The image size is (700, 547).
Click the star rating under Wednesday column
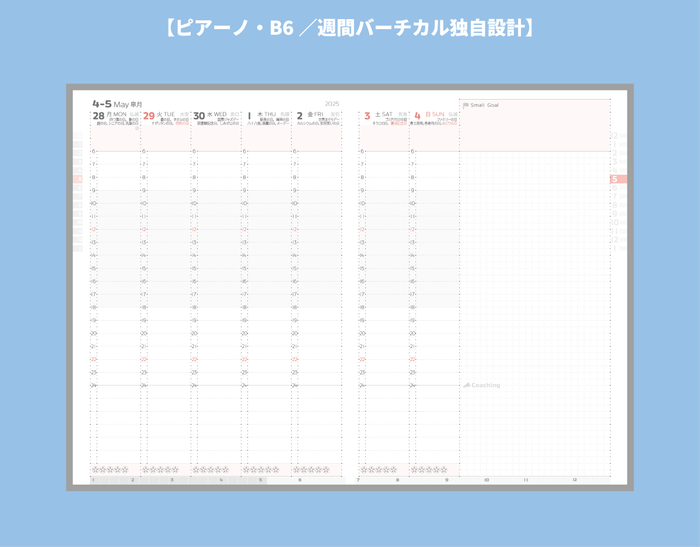[x=210, y=469]
